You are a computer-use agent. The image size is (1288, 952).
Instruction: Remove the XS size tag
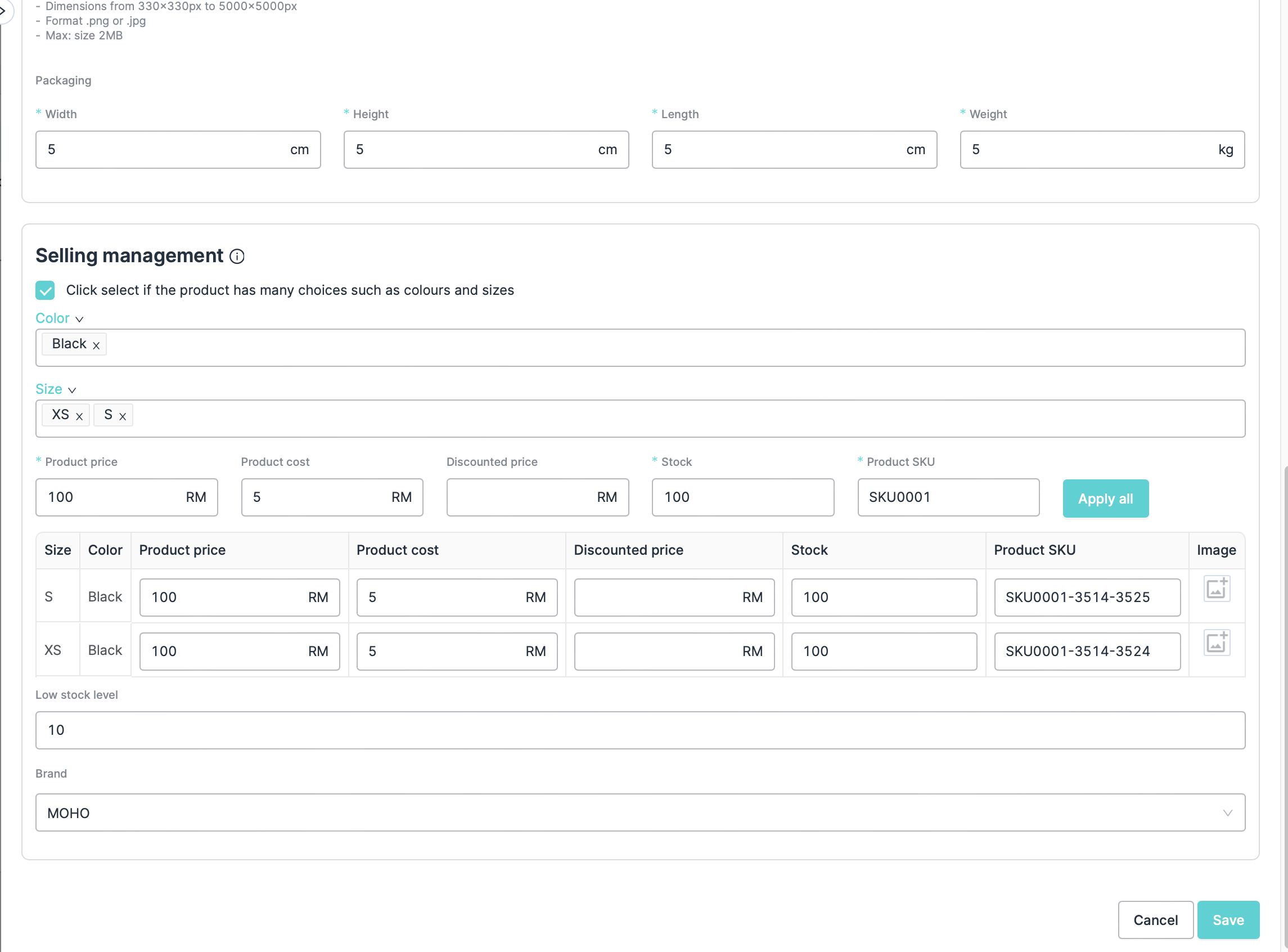point(79,416)
